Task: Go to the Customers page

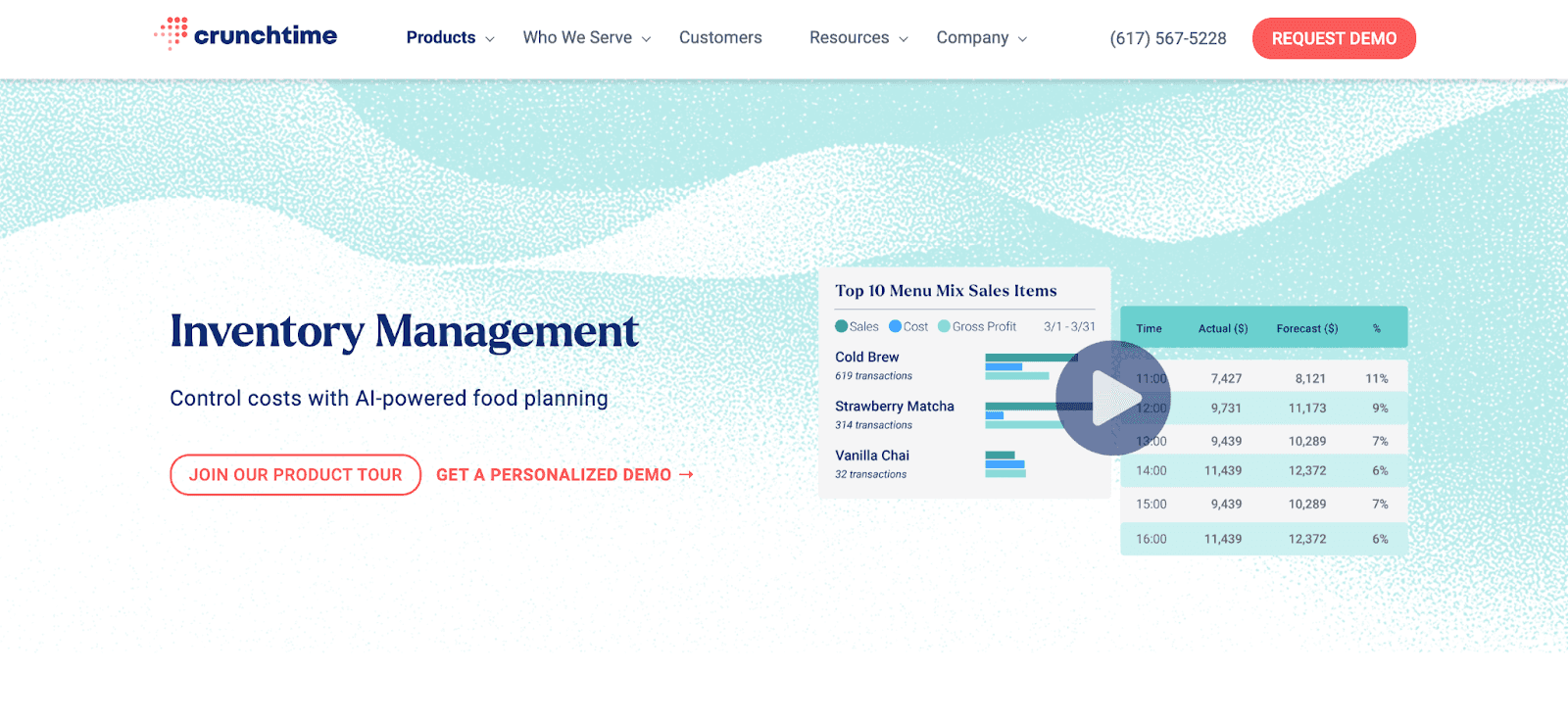Action: coord(720,37)
